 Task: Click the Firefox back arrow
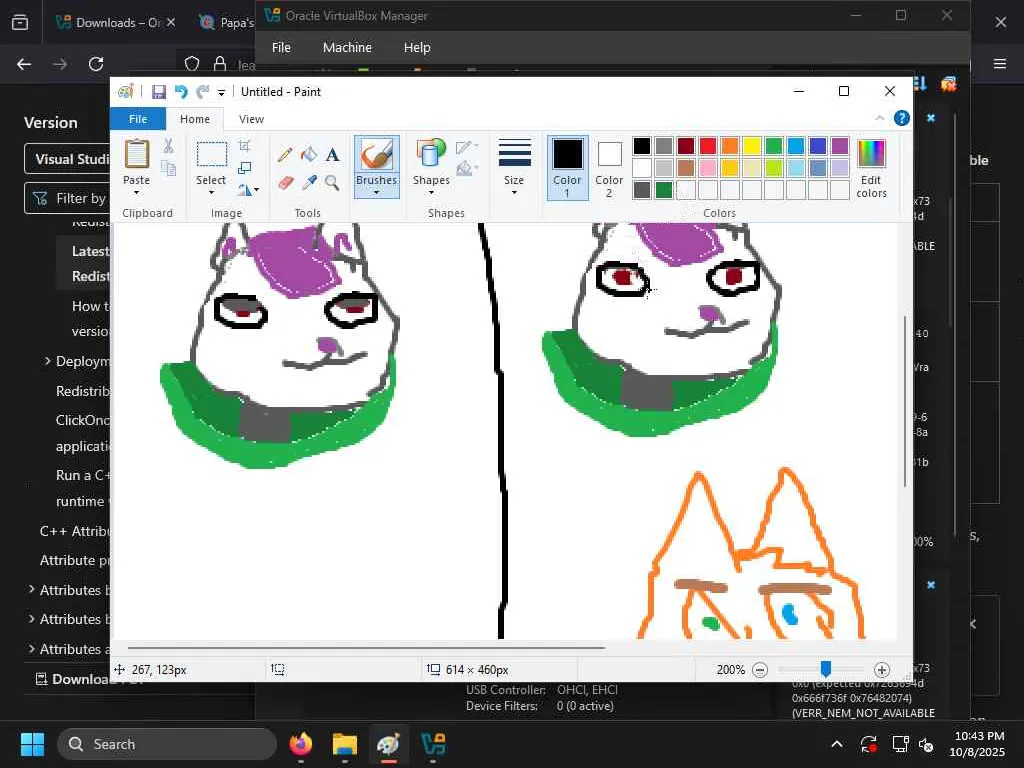pos(24,64)
